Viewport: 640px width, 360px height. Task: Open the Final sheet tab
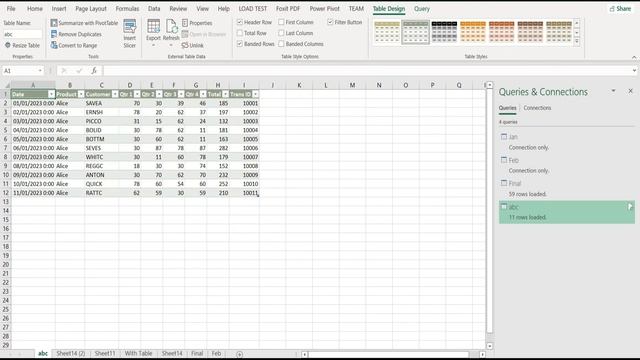(x=197, y=353)
